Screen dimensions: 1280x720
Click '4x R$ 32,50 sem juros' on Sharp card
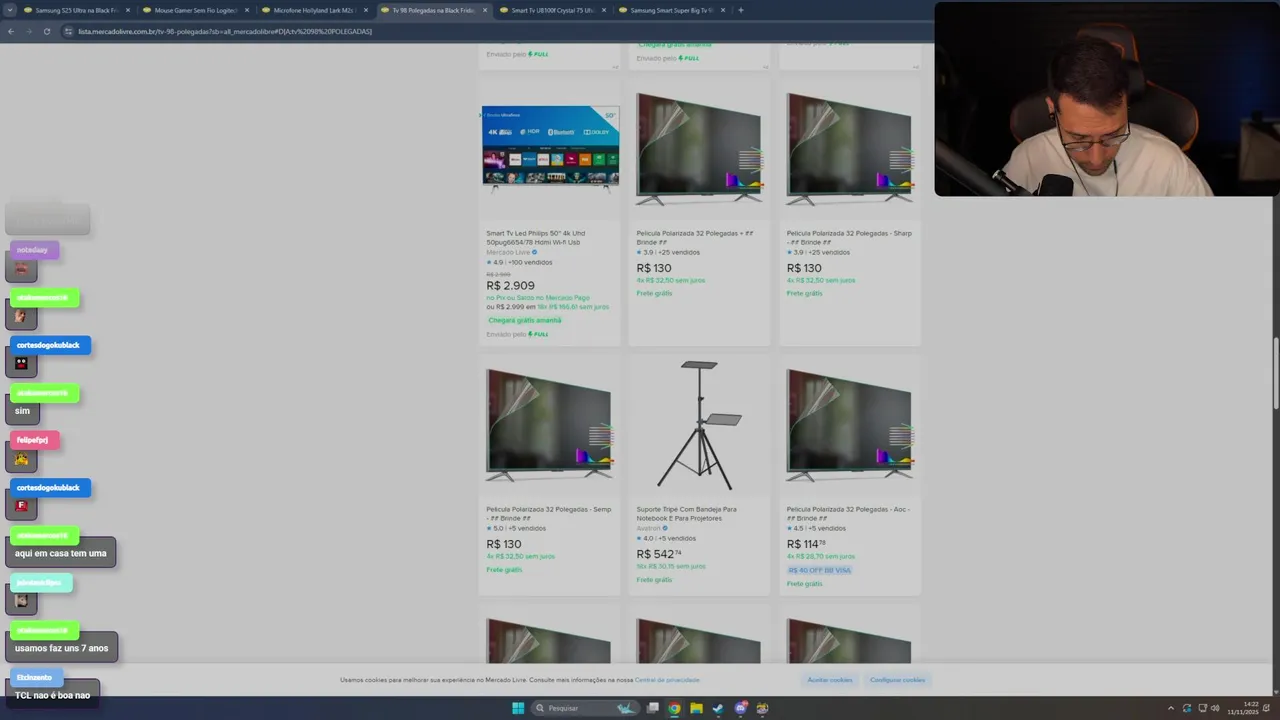click(x=821, y=280)
